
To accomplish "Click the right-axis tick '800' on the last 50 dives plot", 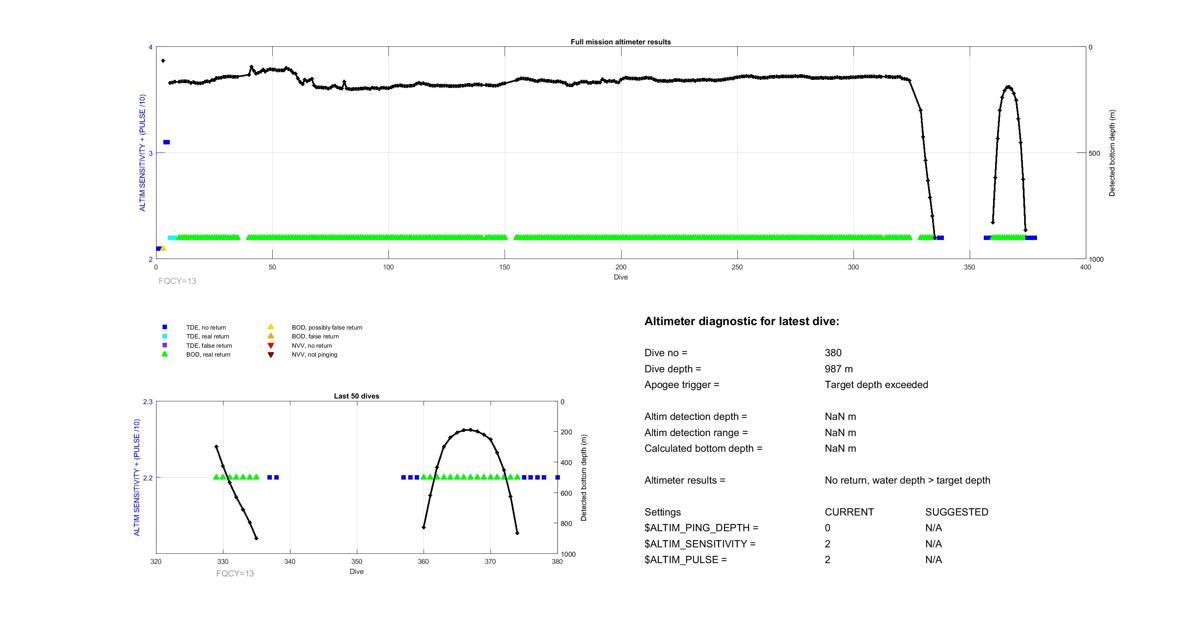I will click(567, 524).
